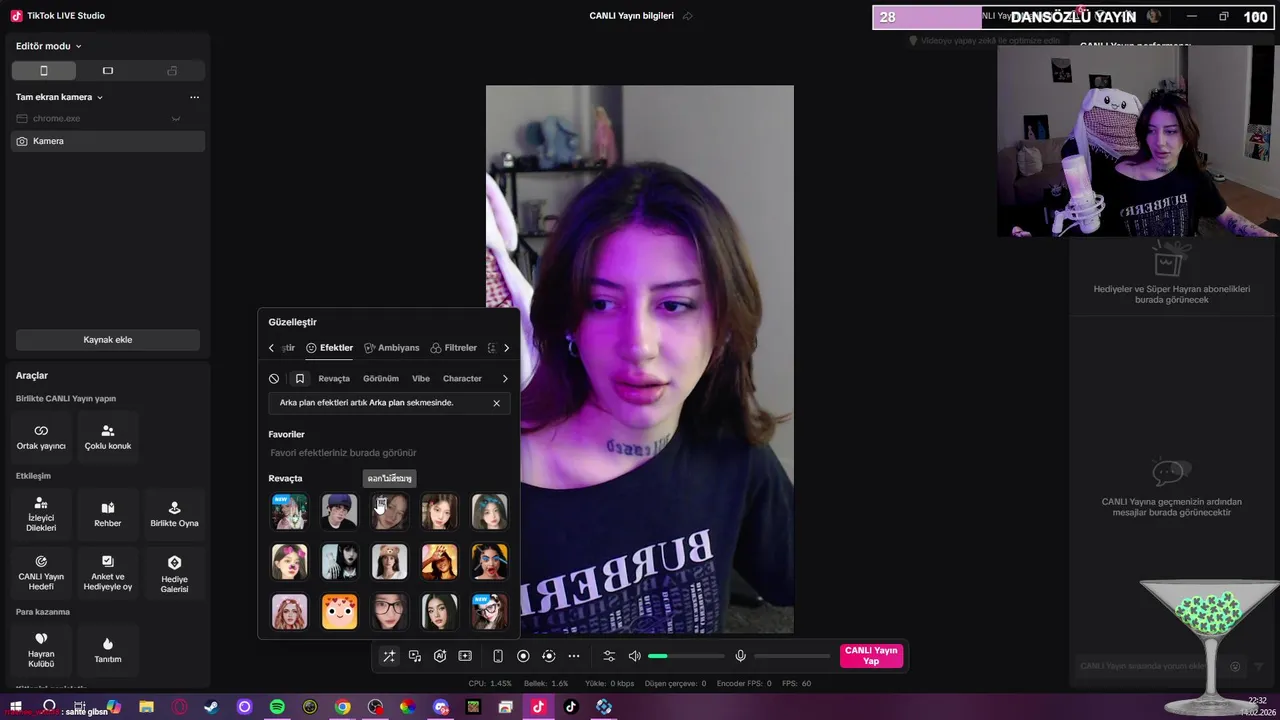Select the Kamera source
Image resolution: width=1280 pixels, height=720 pixels.
coord(108,141)
